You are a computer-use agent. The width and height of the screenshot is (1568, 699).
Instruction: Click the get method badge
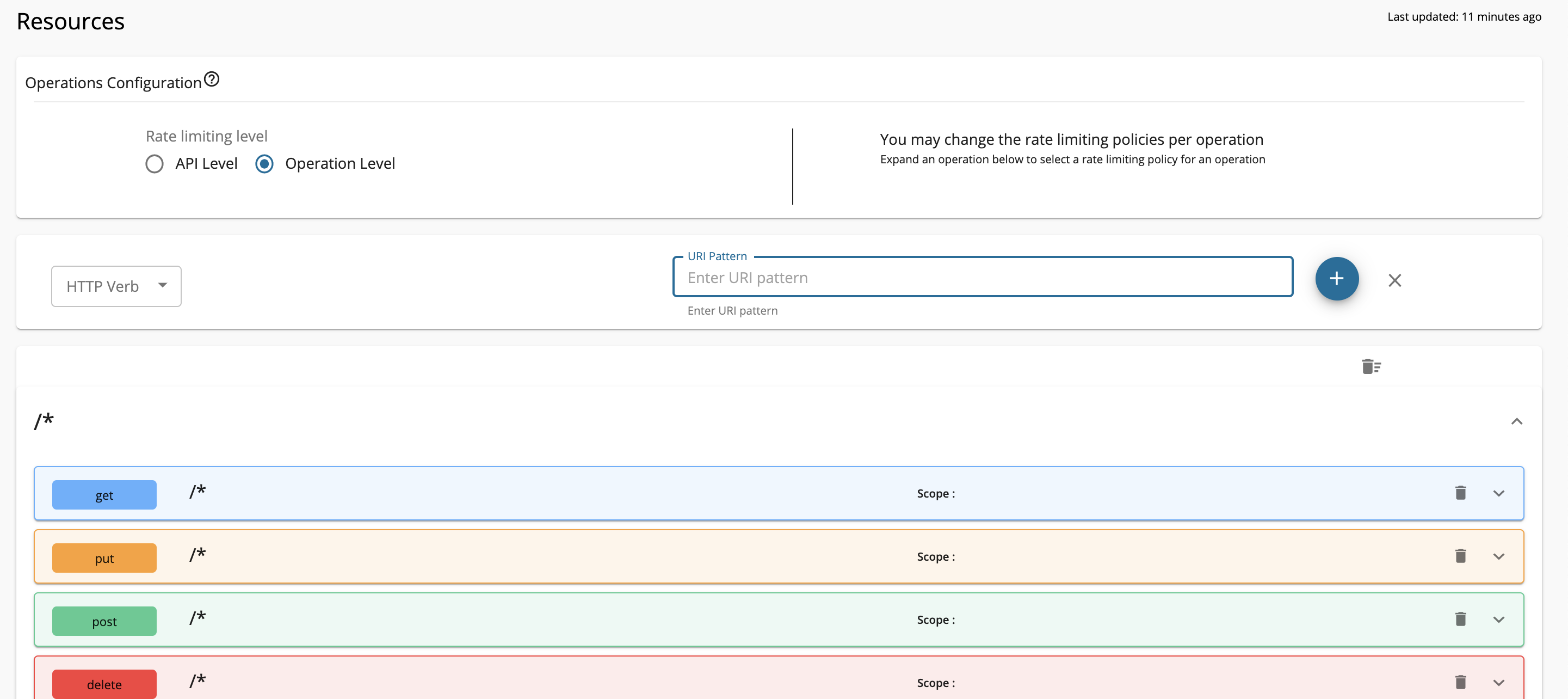104,494
